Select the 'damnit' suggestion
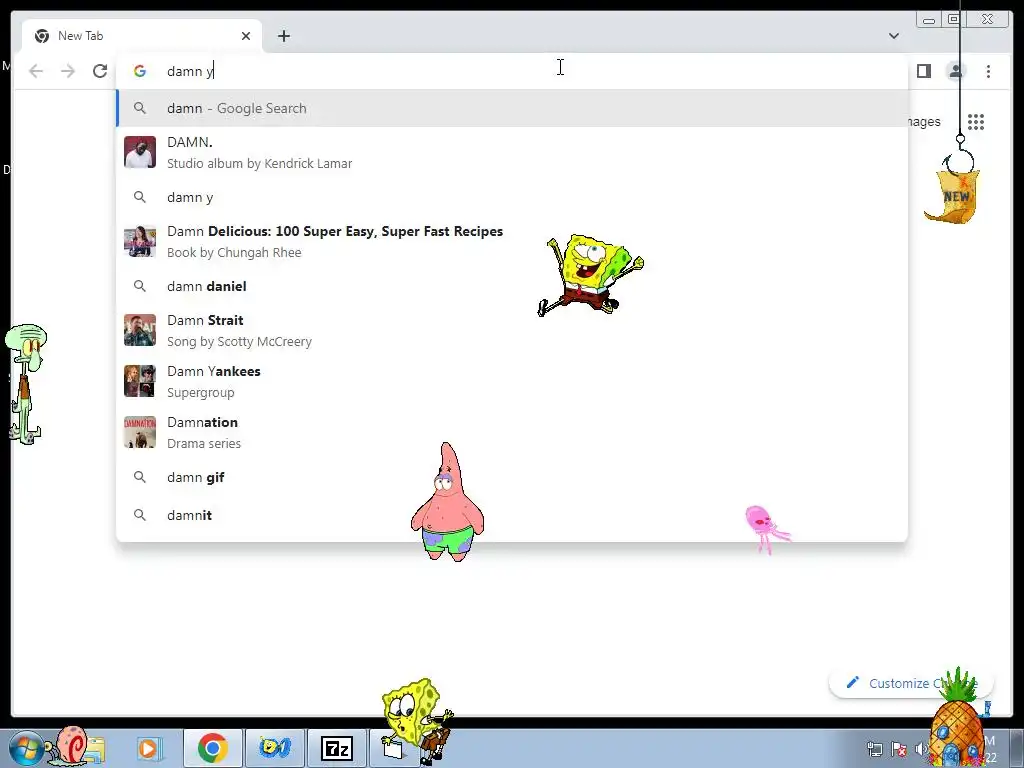This screenshot has height=768, width=1024. 512,515
